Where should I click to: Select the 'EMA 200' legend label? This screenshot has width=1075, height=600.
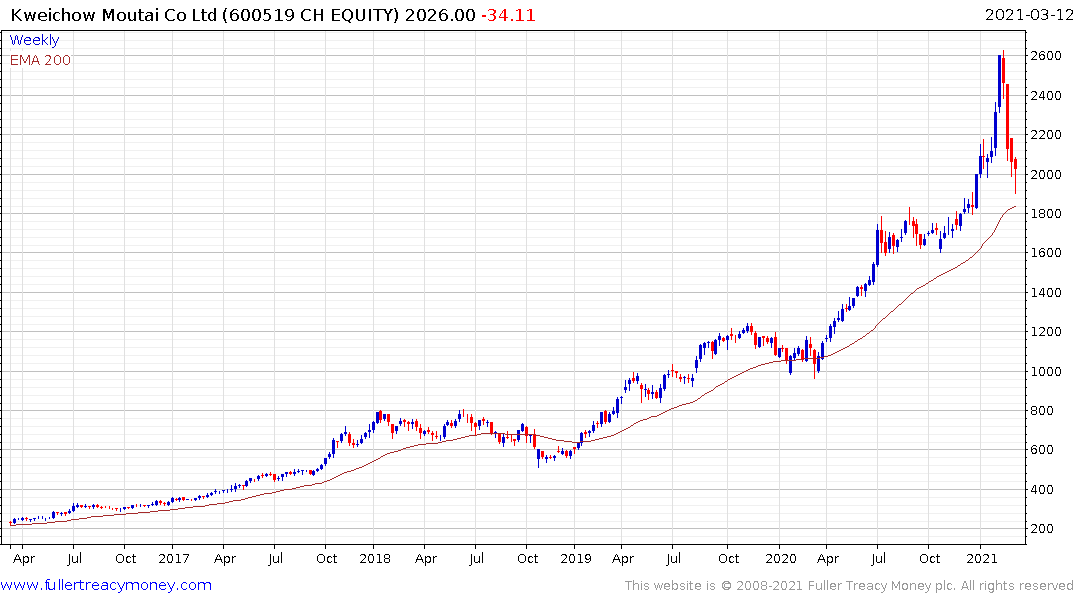click(x=40, y=60)
